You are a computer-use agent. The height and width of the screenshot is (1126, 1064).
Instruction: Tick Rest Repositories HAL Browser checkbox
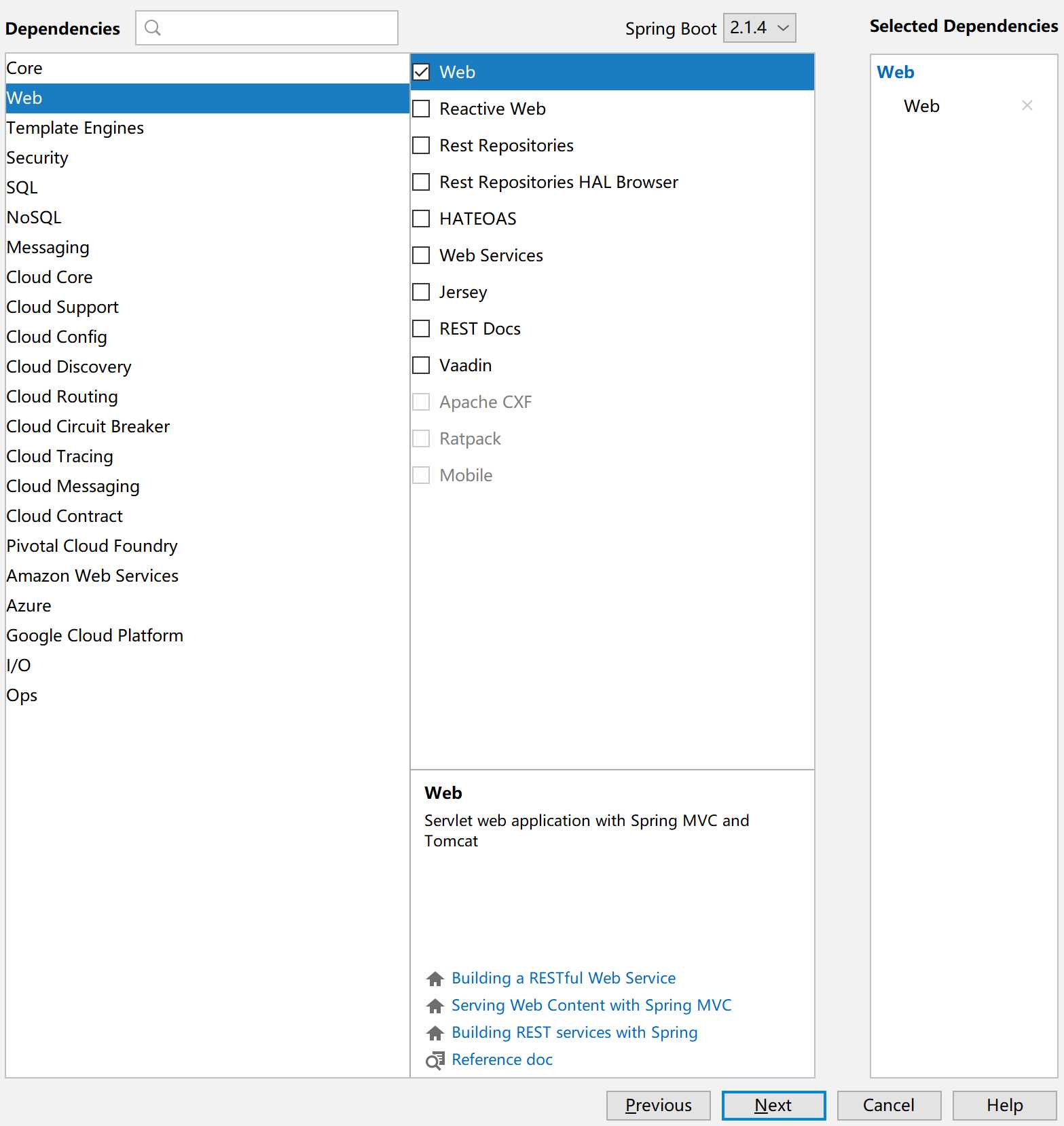[421, 182]
